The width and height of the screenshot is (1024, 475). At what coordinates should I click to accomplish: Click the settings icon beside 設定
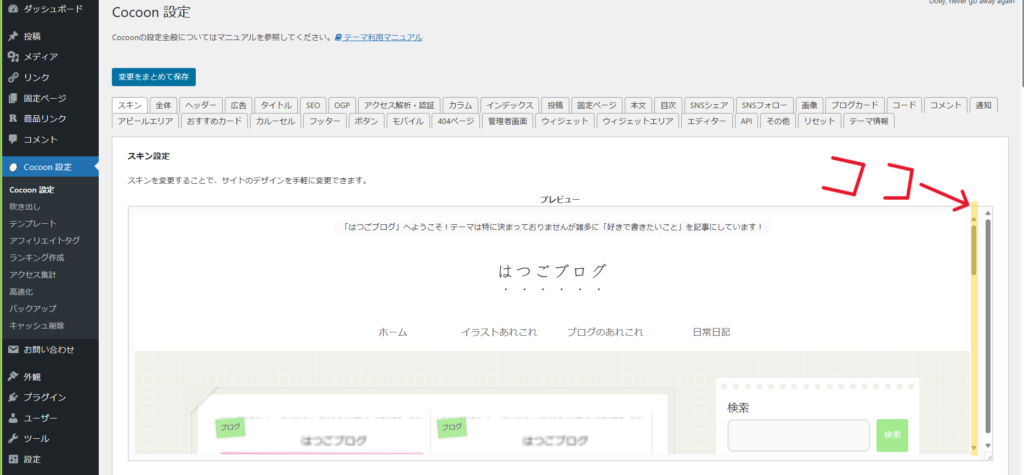[x=13, y=459]
